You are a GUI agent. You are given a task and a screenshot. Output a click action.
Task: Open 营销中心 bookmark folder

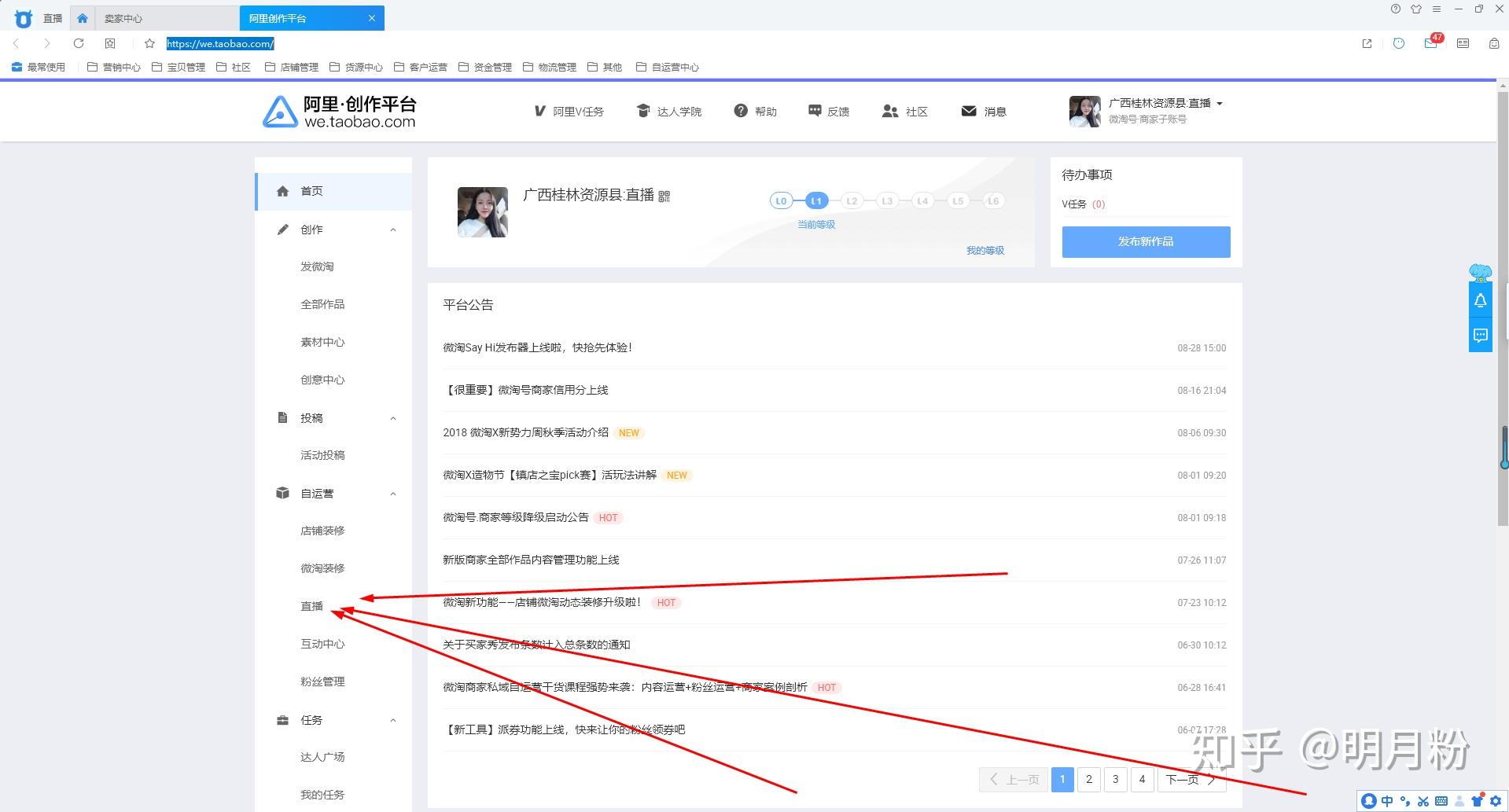[x=114, y=67]
